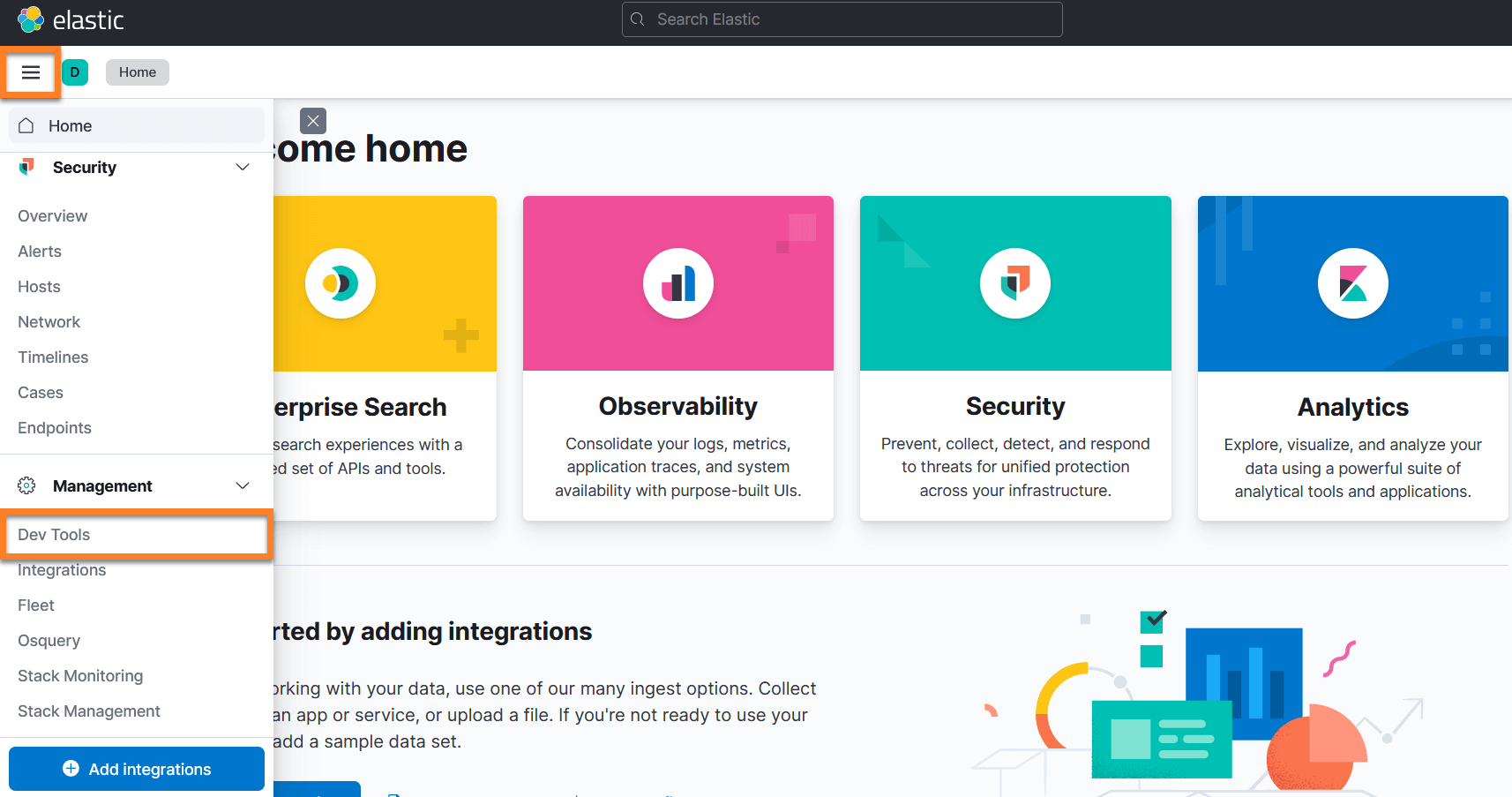The height and width of the screenshot is (797, 1512).
Task: Open the Fleet link in sidebar
Action: (36, 605)
